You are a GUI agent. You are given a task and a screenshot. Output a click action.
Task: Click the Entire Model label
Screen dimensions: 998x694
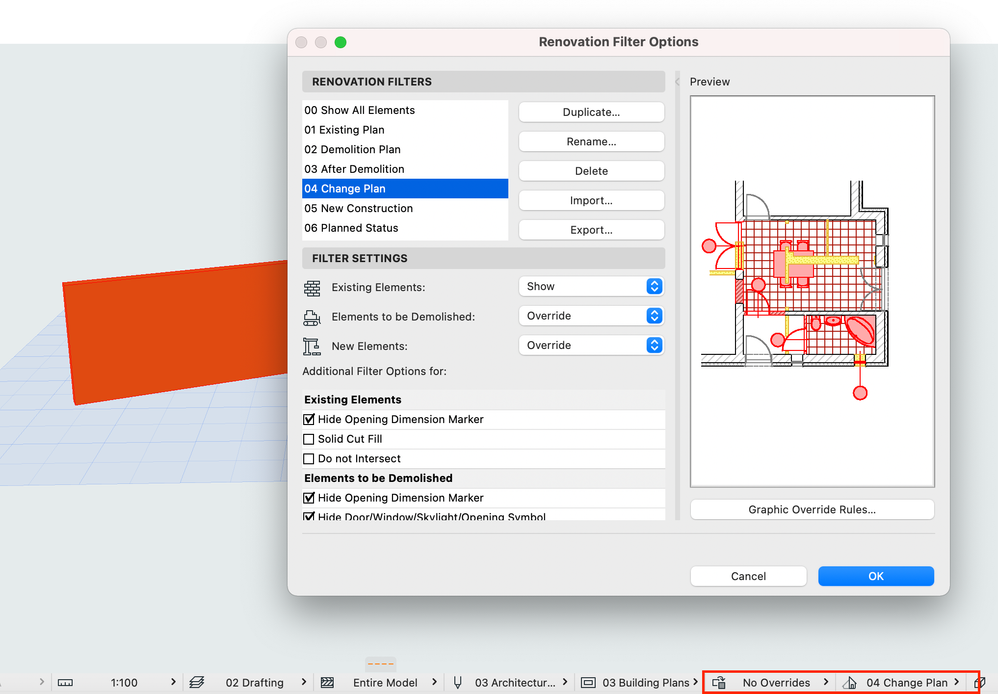[x=385, y=683]
